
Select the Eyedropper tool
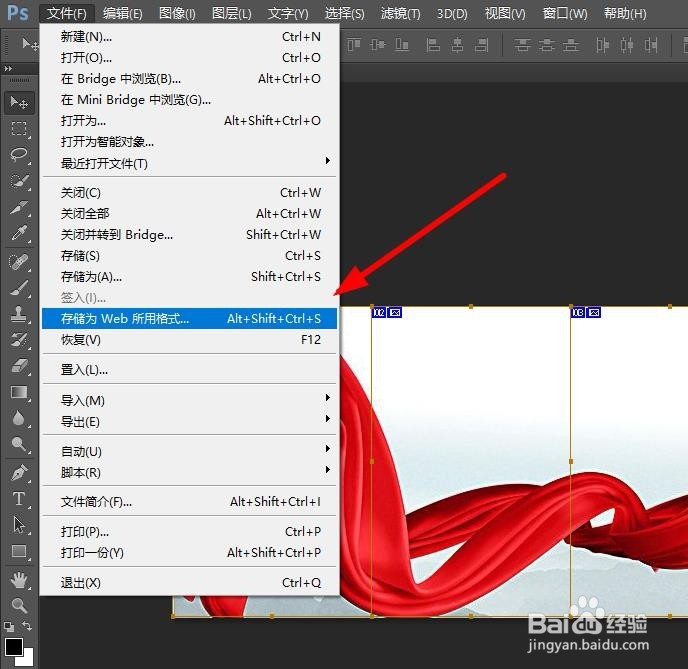point(18,233)
